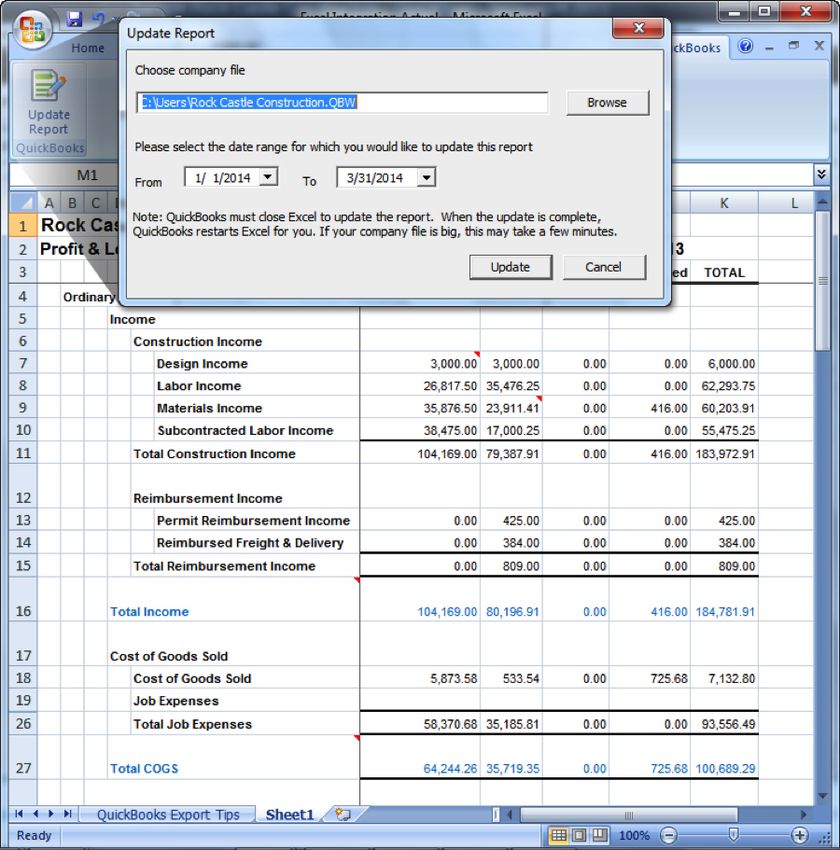Viewport: 840px width, 850px height.
Task: Adjust the zoom slider handle
Action: click(733, 835)
